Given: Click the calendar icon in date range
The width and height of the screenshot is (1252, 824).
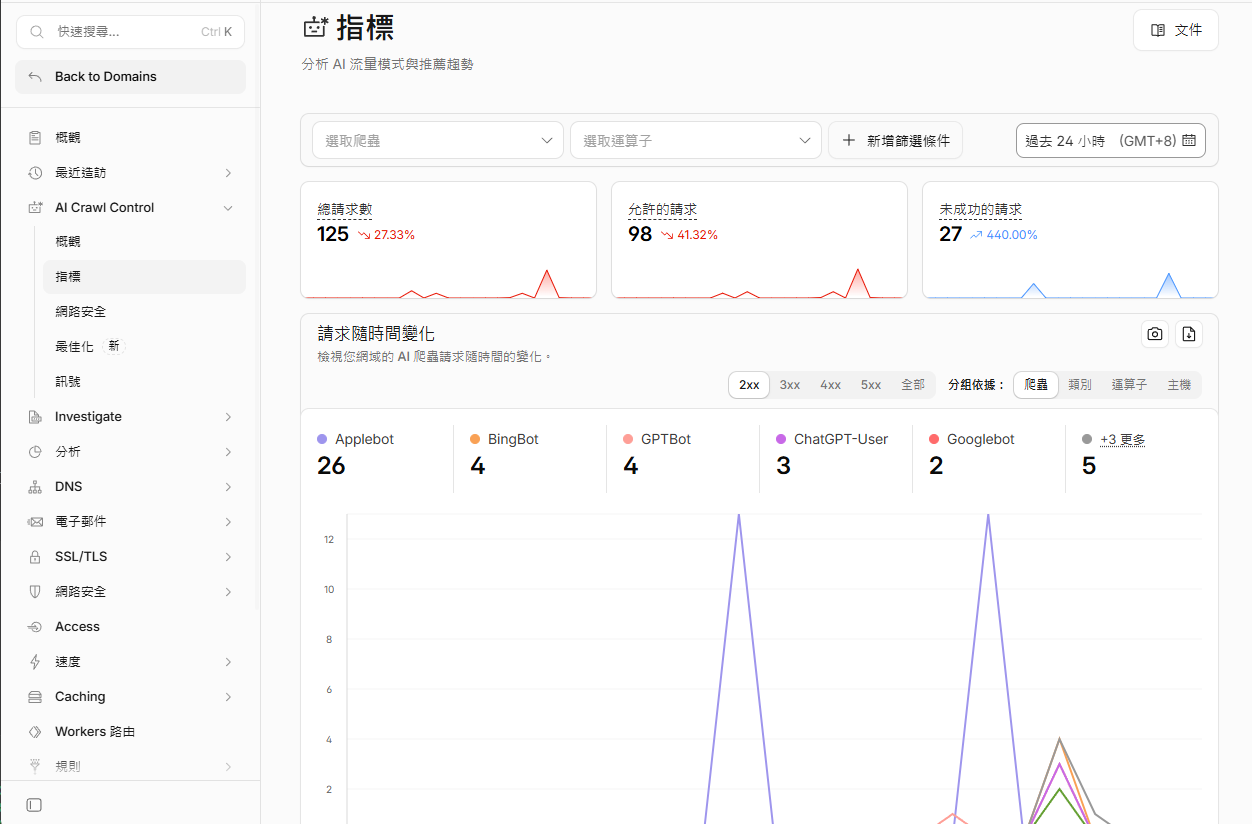Looking at the screenshot, I should [x=1189, y=141].
